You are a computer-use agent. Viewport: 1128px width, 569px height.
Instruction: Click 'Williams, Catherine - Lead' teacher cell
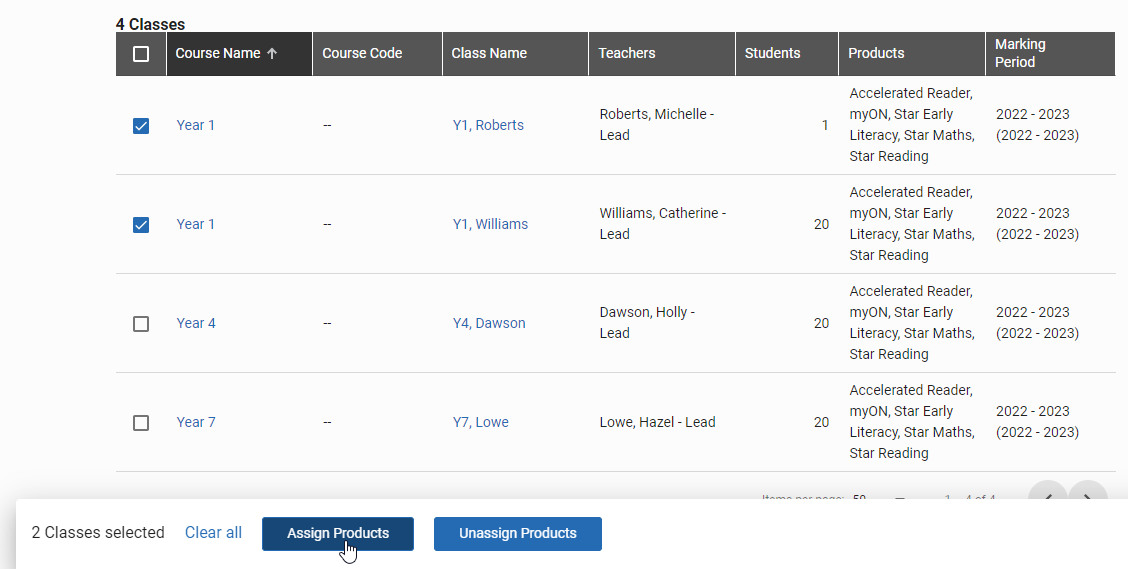coord(663,224)
